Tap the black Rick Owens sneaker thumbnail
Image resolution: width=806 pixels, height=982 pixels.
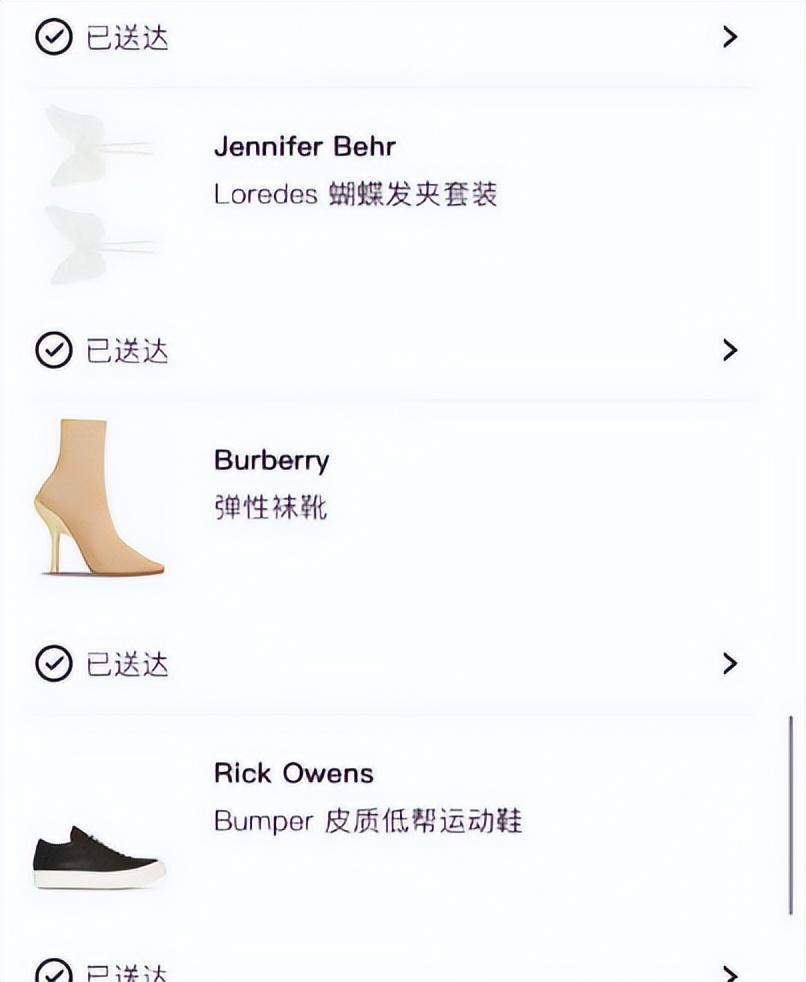[99, 856]
